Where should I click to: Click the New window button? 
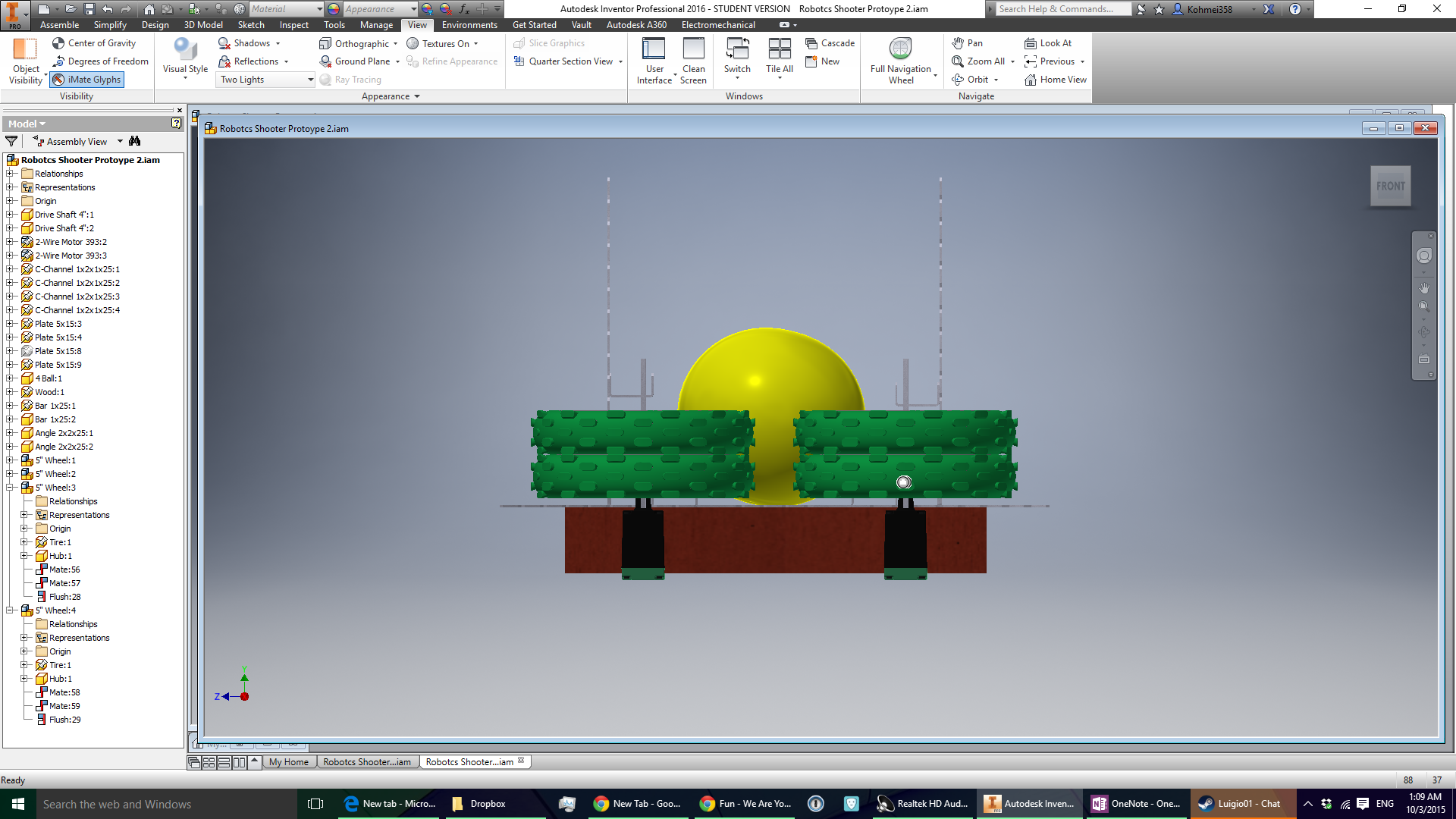pyautogui.click(x=823, y=61)
